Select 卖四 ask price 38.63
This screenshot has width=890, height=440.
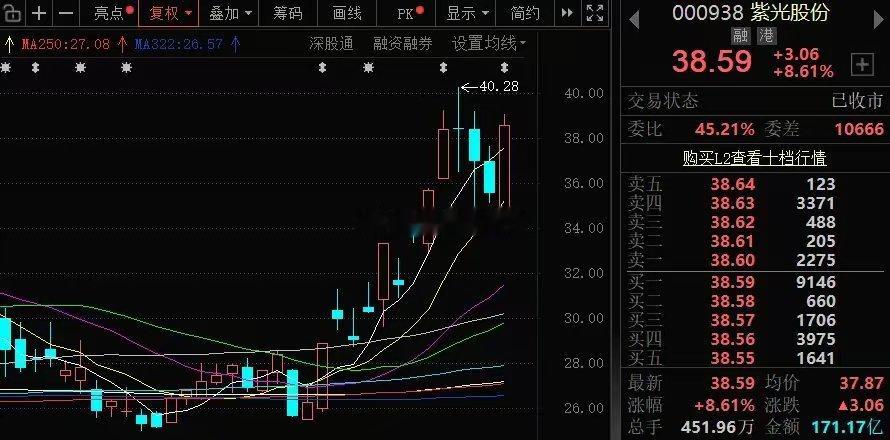tap(733, 203)
